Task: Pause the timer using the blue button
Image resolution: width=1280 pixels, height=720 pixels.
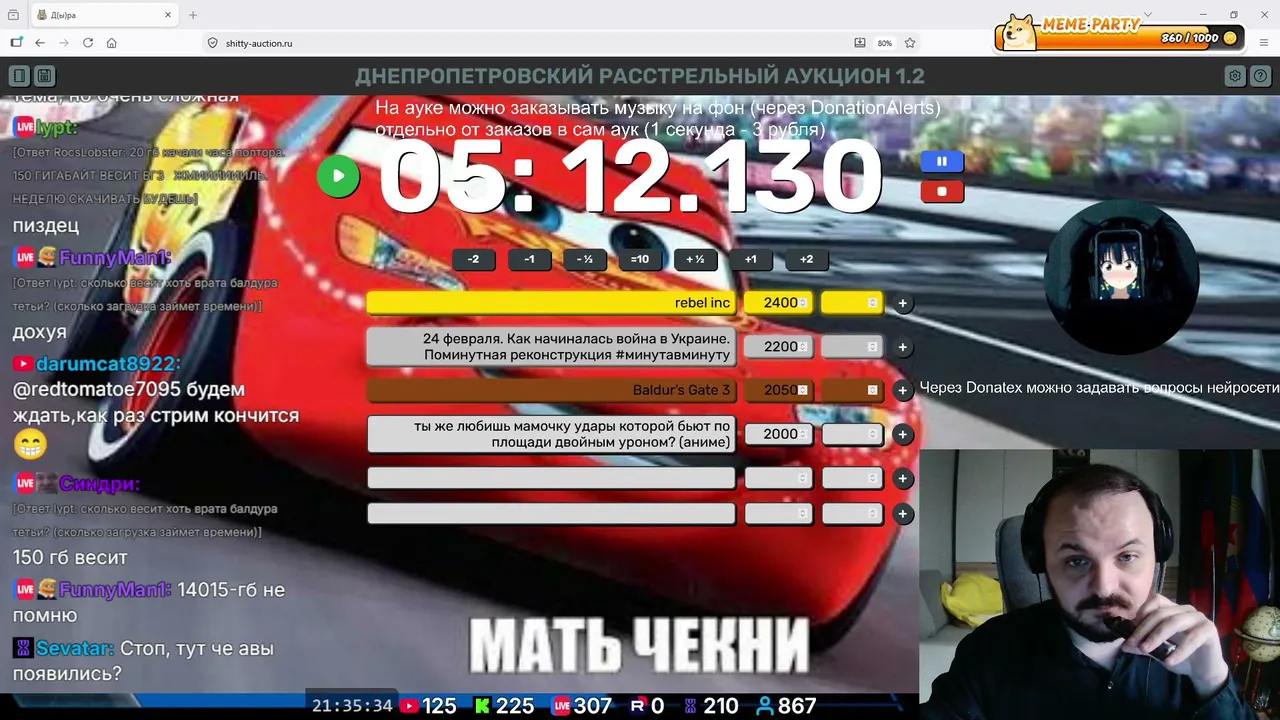Action: coord(941,161)
